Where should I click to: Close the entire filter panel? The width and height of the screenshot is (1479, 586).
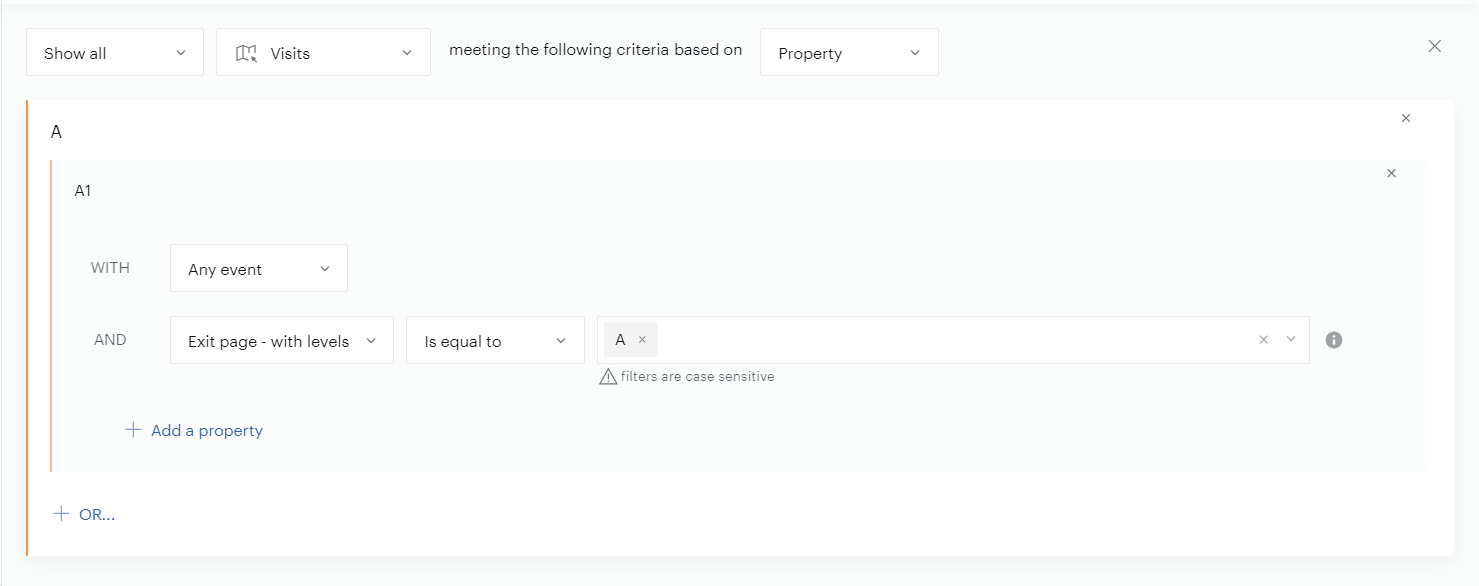tap(1434, 46)
